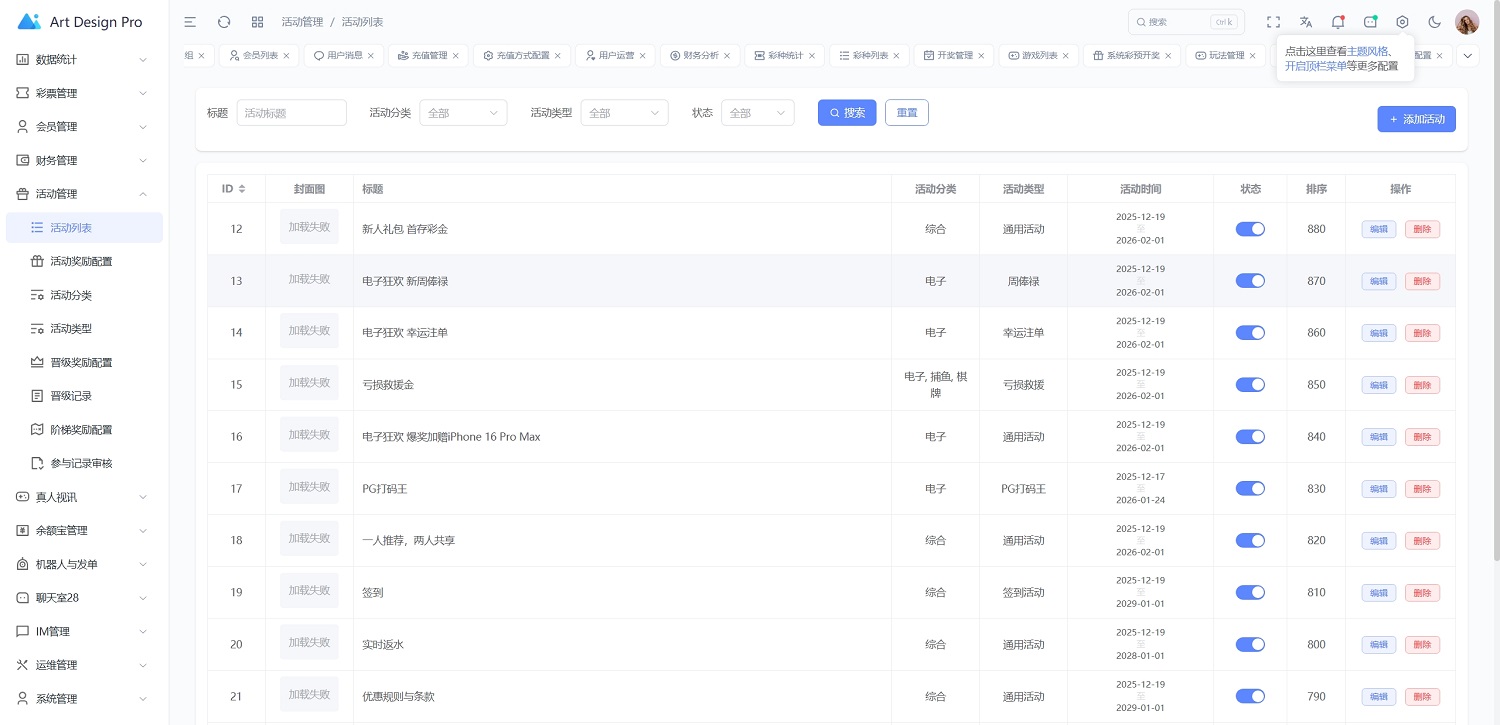Open the notifications bell icon

point(1337,22)
